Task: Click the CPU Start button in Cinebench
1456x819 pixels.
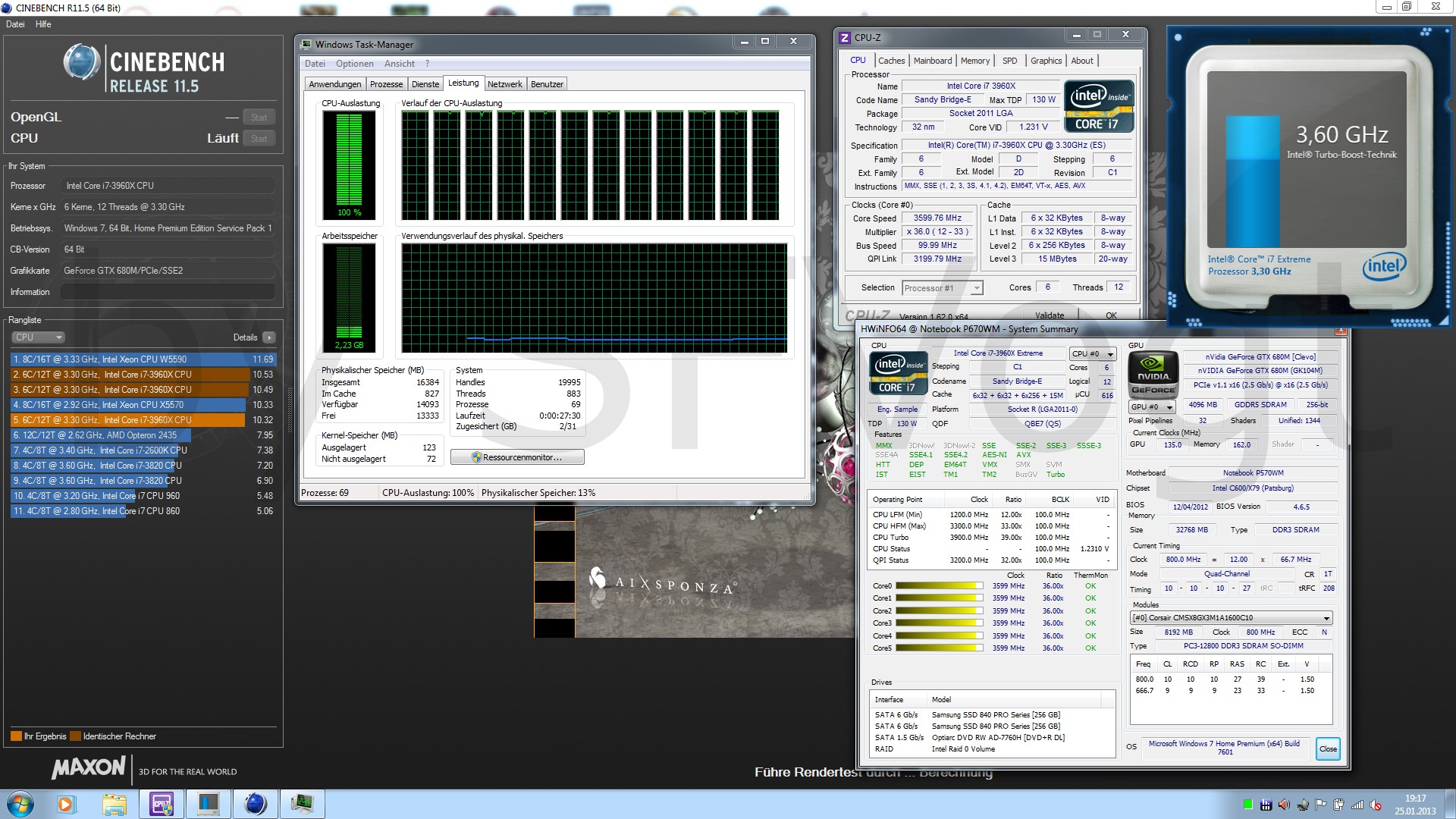Action: pos(259,139)
